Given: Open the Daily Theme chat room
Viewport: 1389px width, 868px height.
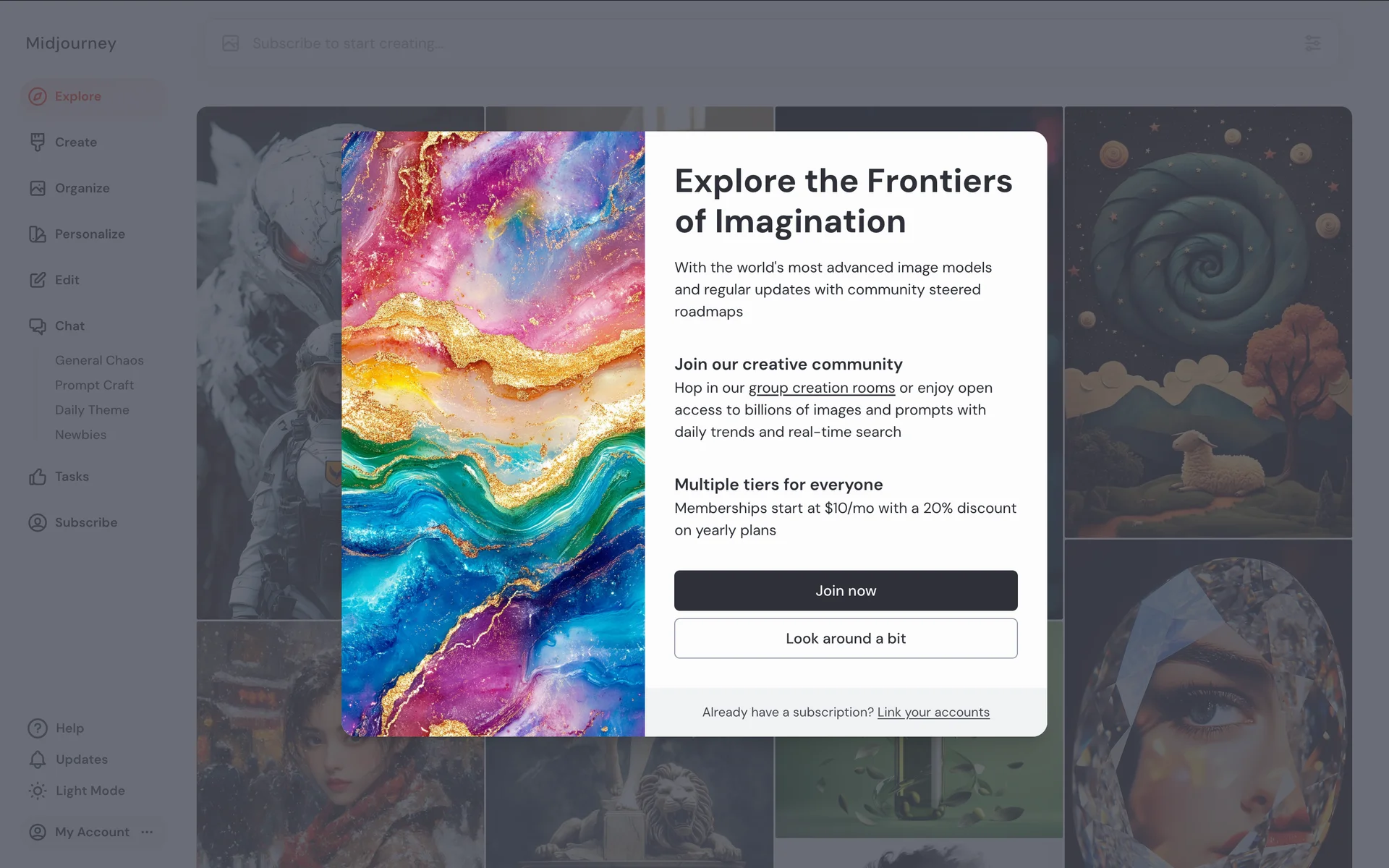Looking at the screenshot, I should pyautogui.click(x=92, y=410).
